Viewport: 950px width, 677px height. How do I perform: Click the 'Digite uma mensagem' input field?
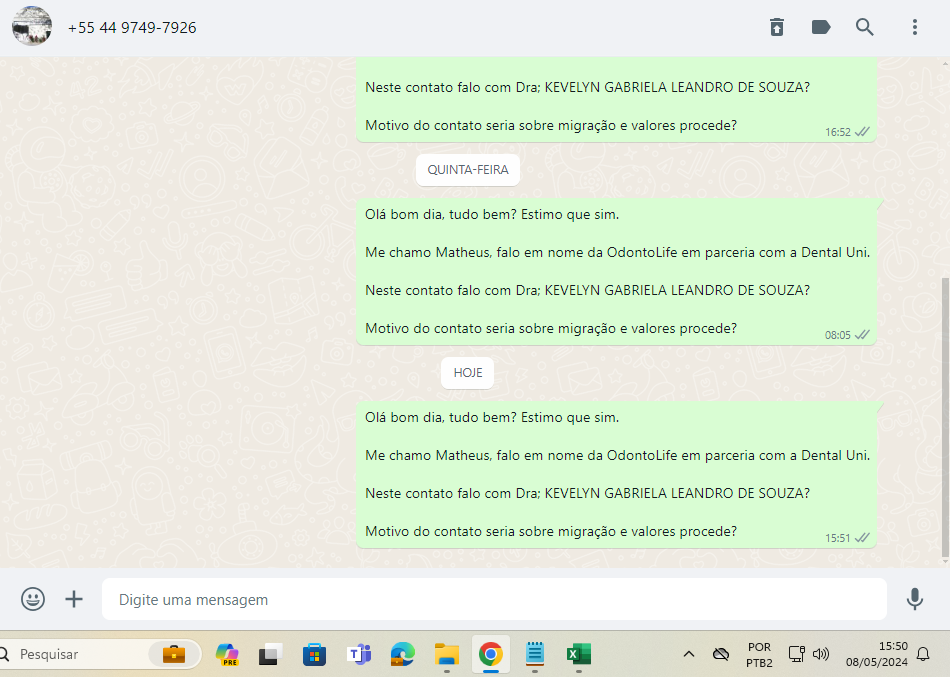click(494, 600)
